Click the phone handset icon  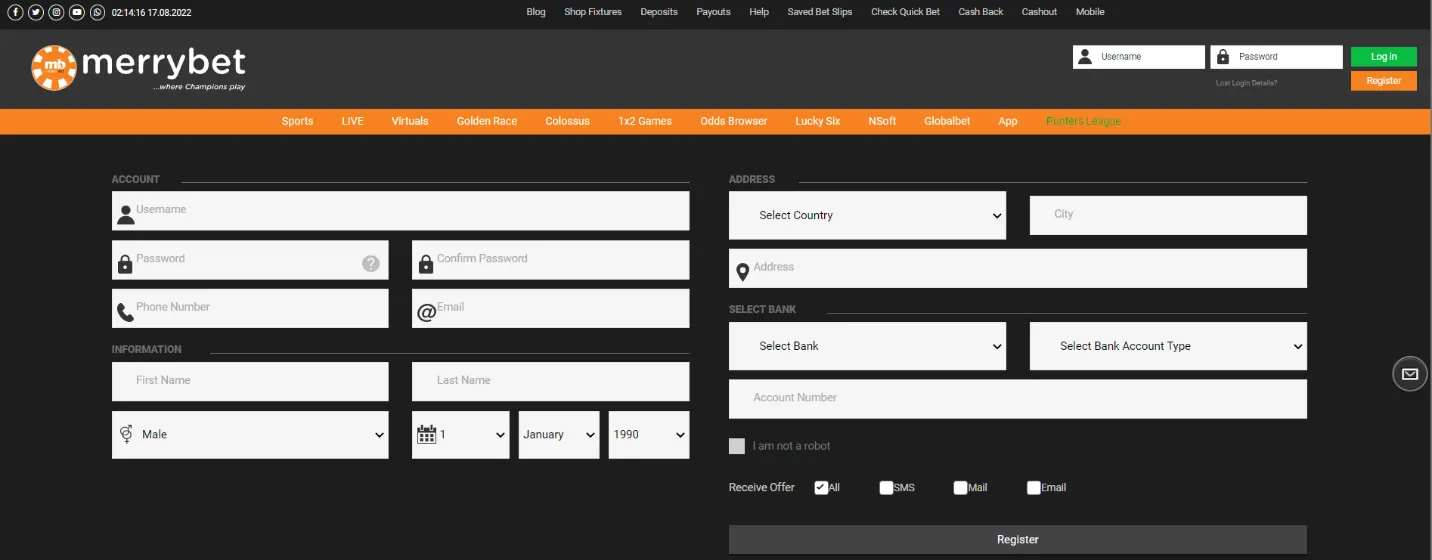(x=125, y=313)
